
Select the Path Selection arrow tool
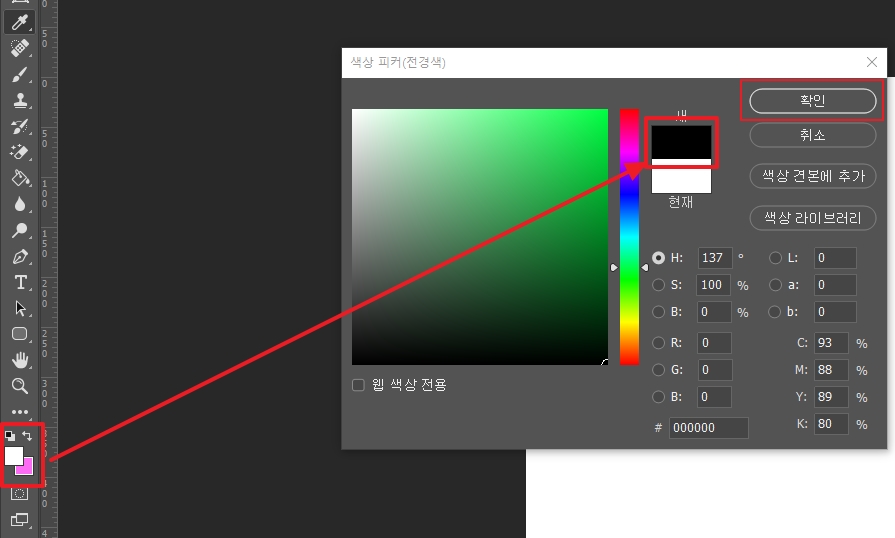20,308
